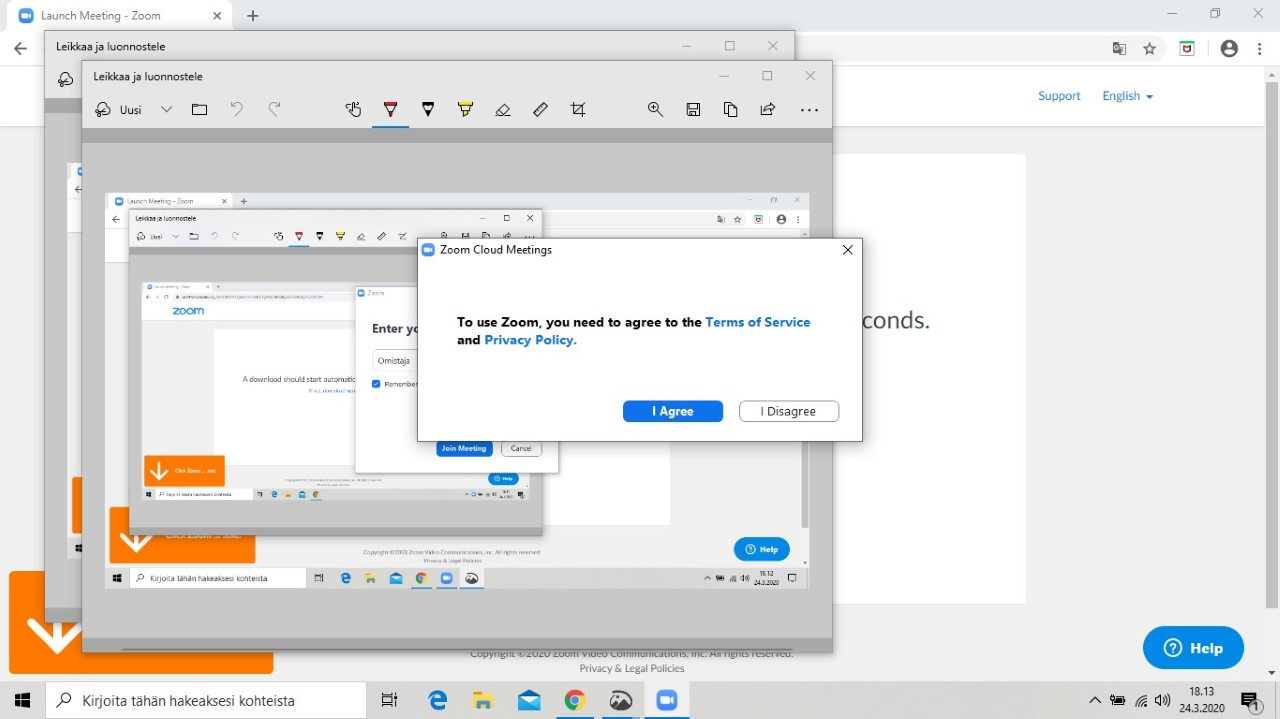Click the I Disagree button
Viewport: 1280px width, 719px height.
[x=788, y=411]
